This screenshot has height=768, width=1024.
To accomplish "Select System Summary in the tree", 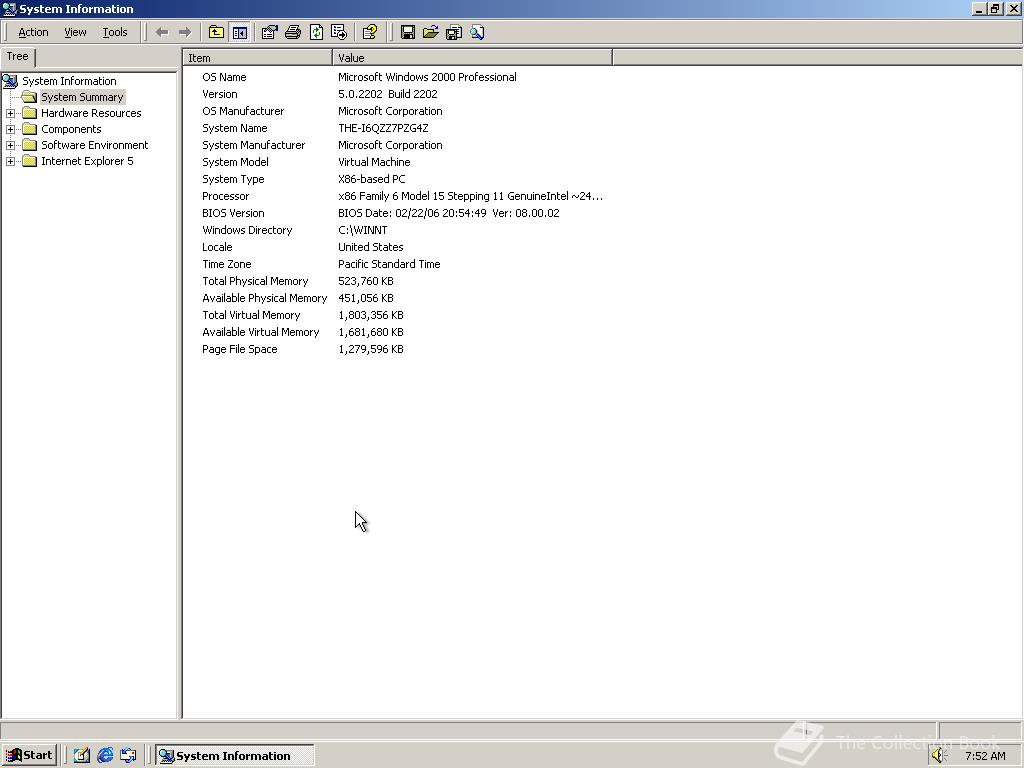I will pyautogui.click(x=82, y=97).
